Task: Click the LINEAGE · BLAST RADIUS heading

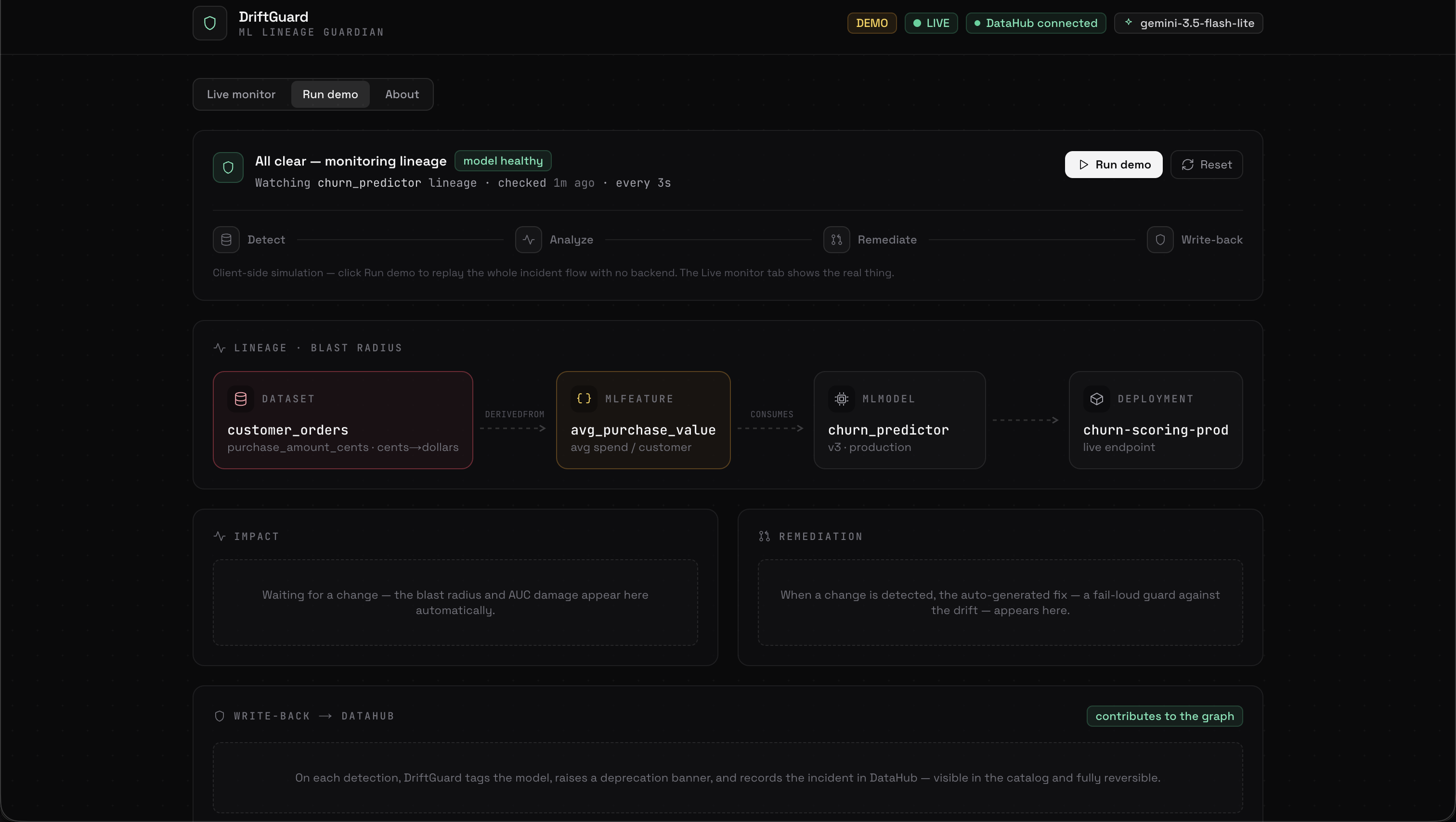Action: pos(318,348)
